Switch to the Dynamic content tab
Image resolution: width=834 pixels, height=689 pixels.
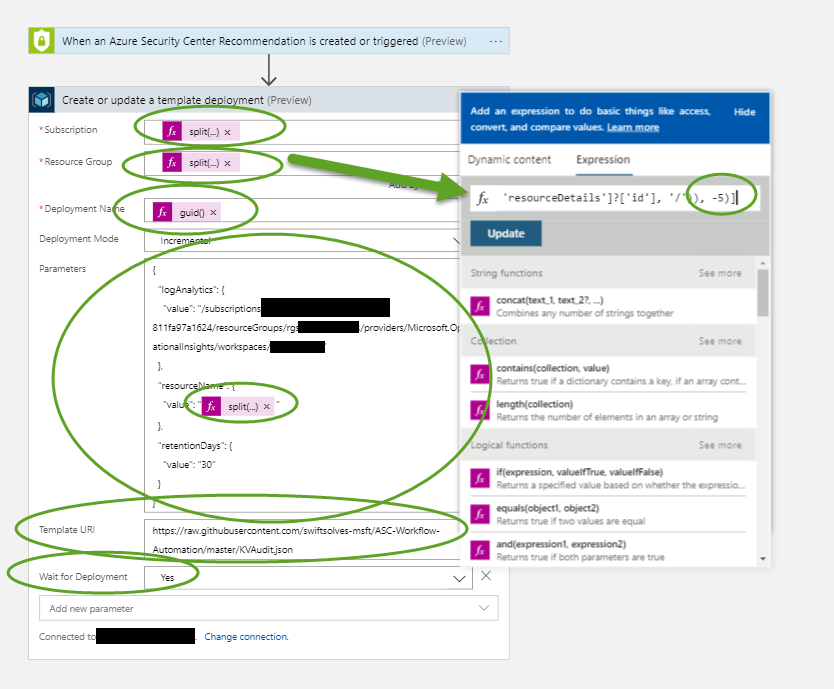(x=509, y=160)
